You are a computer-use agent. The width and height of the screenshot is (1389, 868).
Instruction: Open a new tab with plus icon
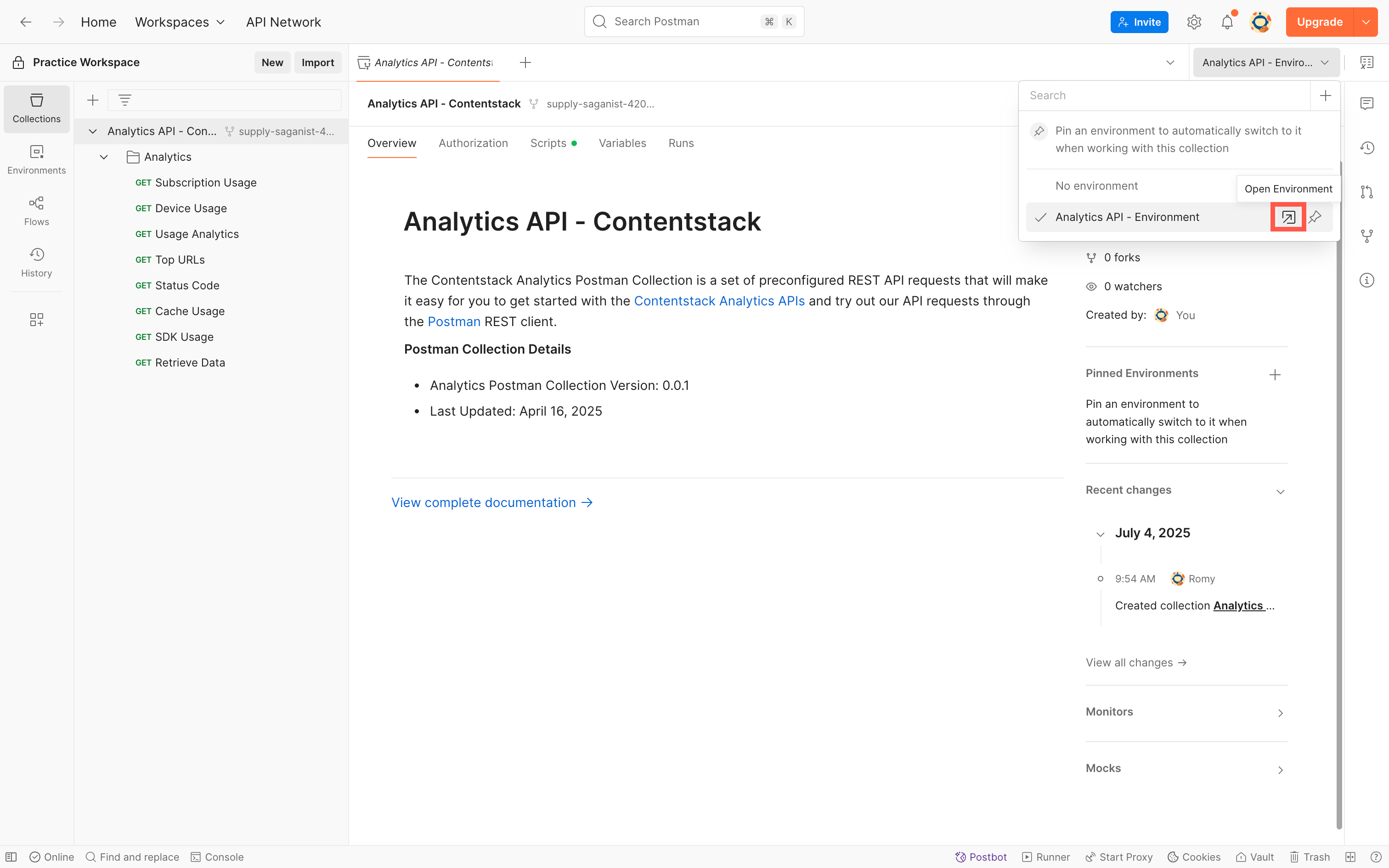pos(525,62)
